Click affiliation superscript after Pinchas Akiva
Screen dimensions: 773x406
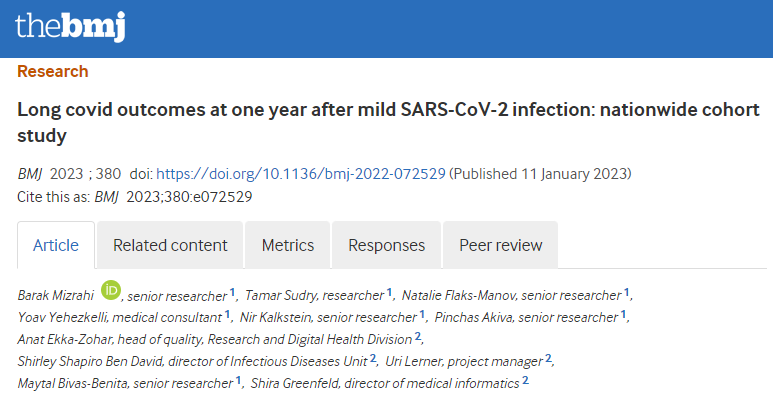[x=625, y=315]
